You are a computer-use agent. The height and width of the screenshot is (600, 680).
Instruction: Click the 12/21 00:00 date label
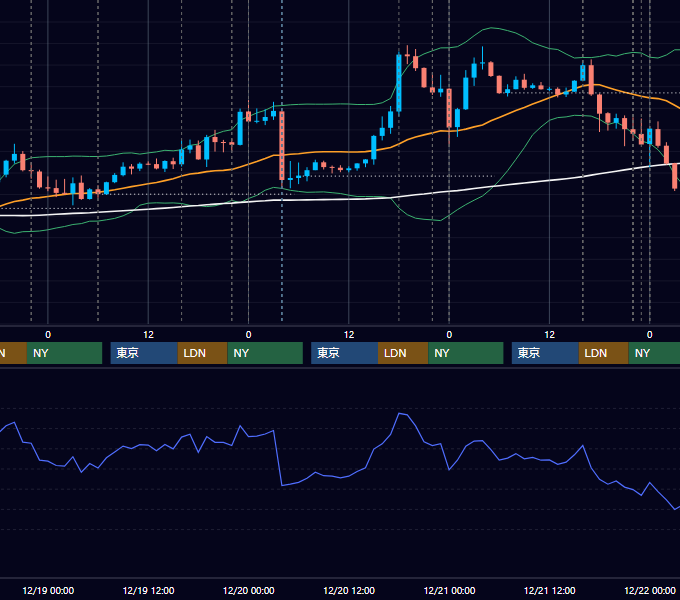[449, 590]
